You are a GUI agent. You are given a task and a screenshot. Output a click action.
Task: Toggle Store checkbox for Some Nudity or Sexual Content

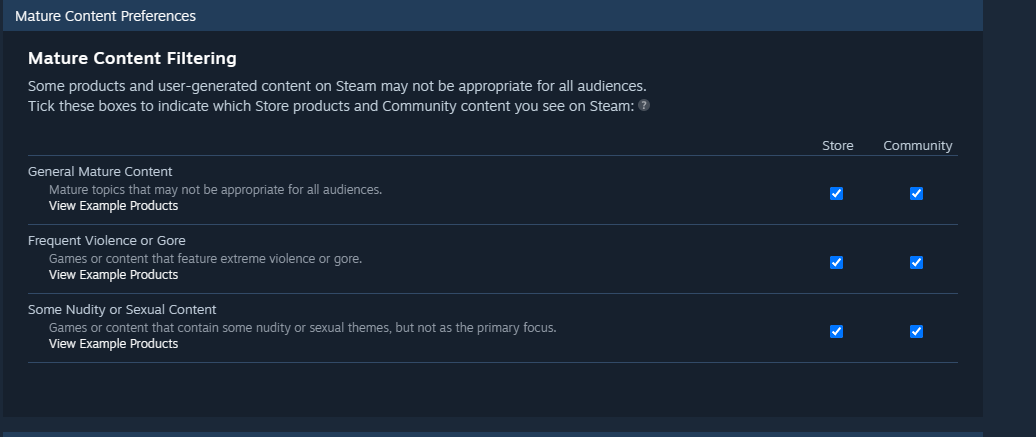click(x=837, y=332)
